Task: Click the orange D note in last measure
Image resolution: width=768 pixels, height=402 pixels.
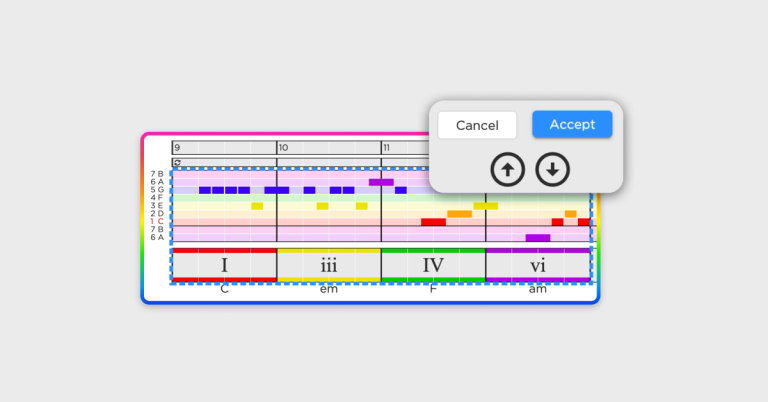Action: (x=571, y=214)
